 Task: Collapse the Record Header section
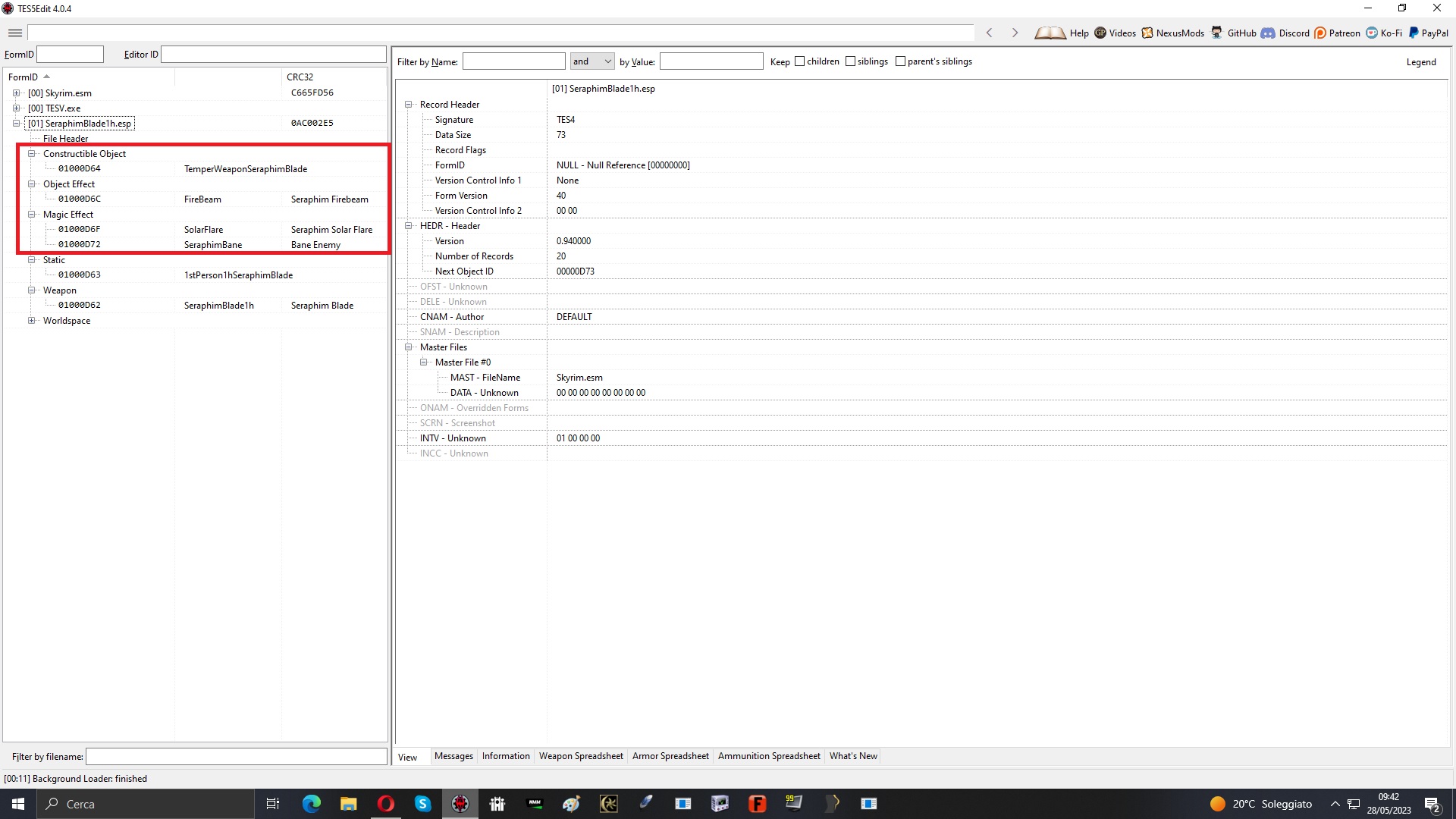click(x=408, y=105)
